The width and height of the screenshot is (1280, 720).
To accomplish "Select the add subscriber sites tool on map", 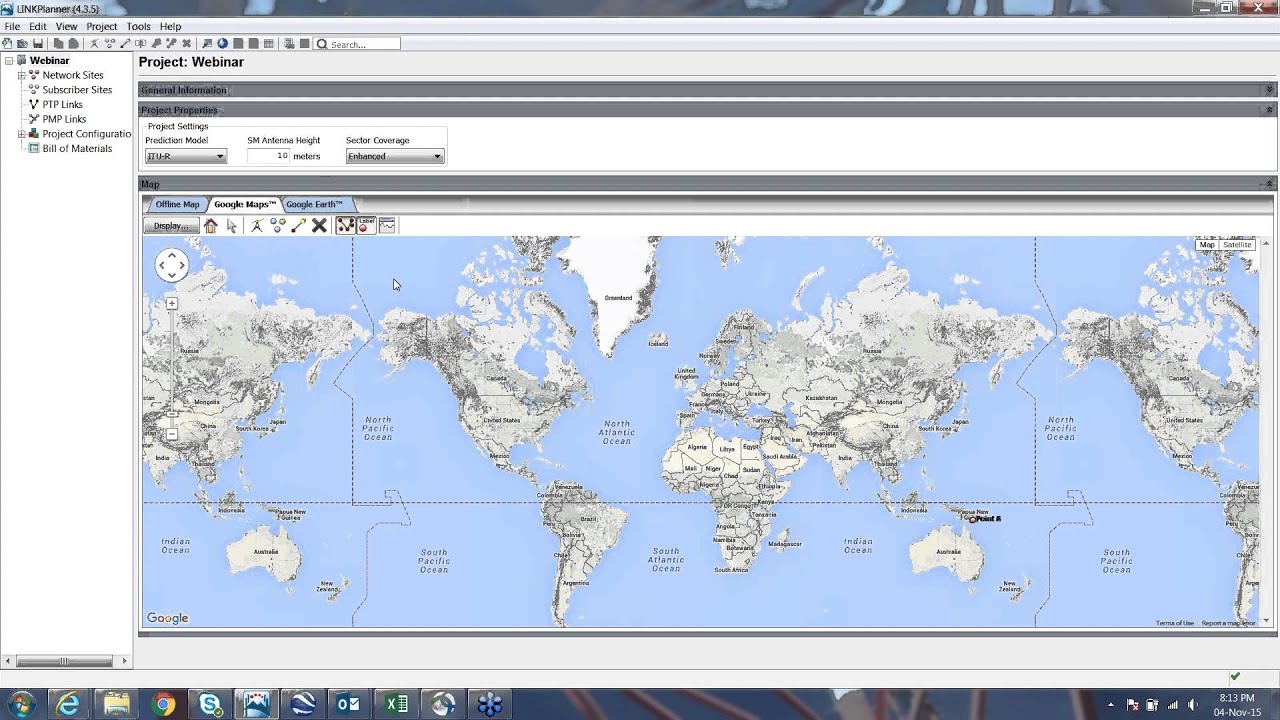I will click(277, 226).
